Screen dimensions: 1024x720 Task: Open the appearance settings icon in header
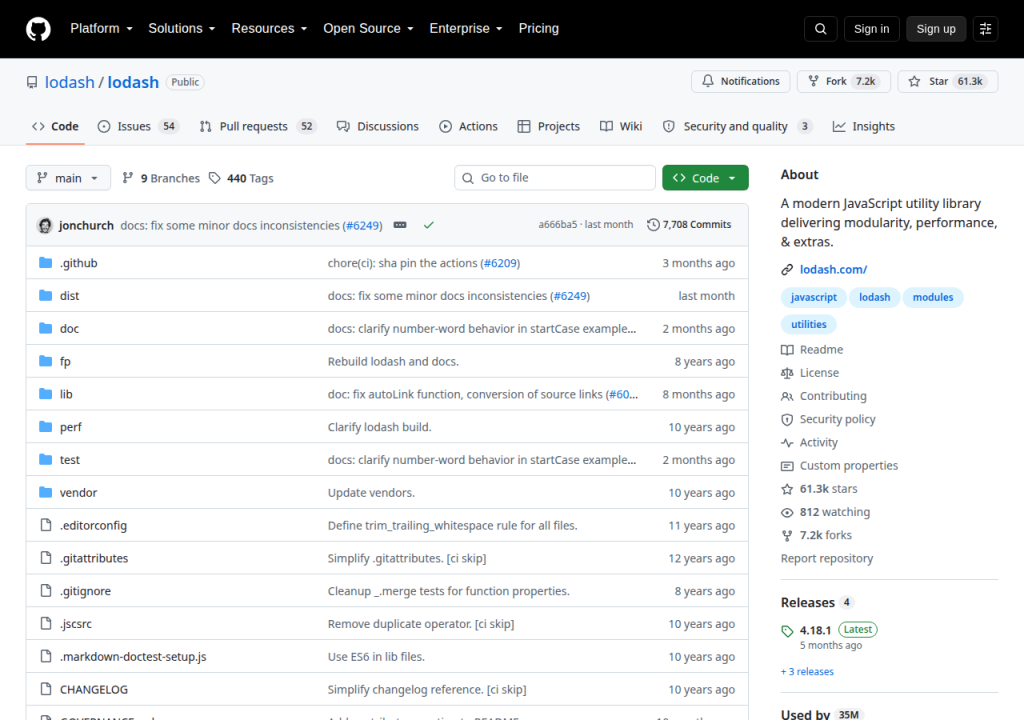pos(985,29)
